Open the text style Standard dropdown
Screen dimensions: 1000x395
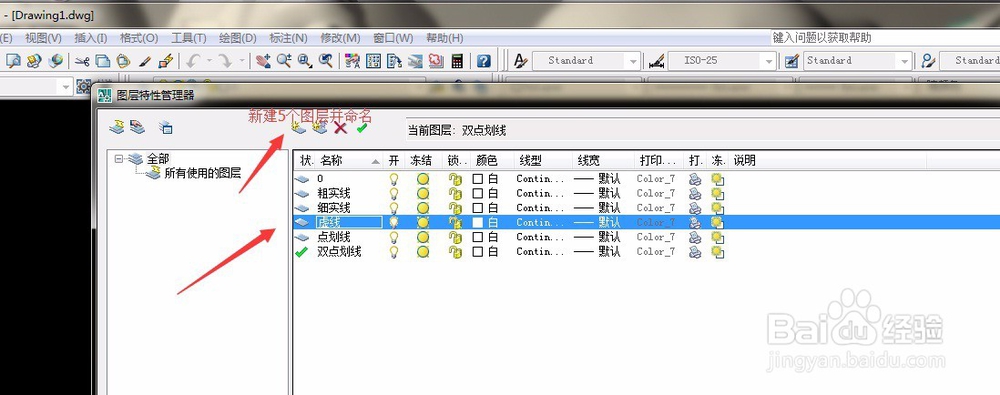click(633, 61)
